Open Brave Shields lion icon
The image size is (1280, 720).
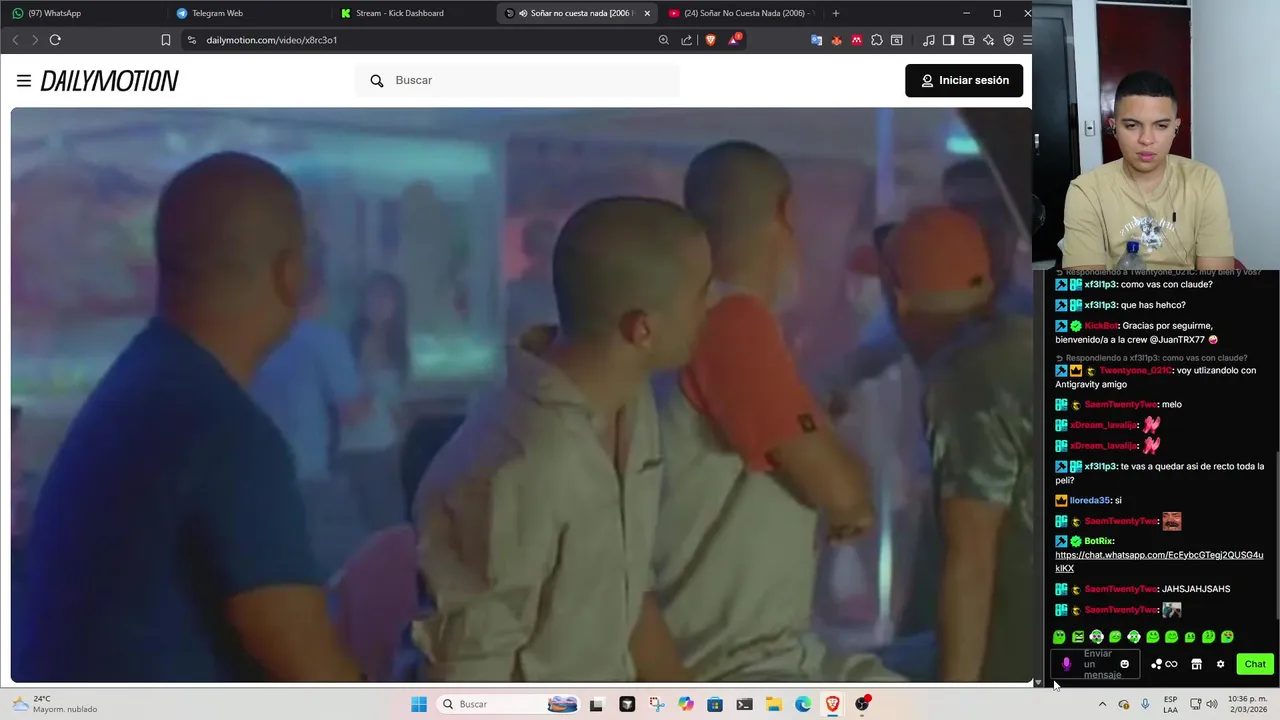(x=711, y=40)
